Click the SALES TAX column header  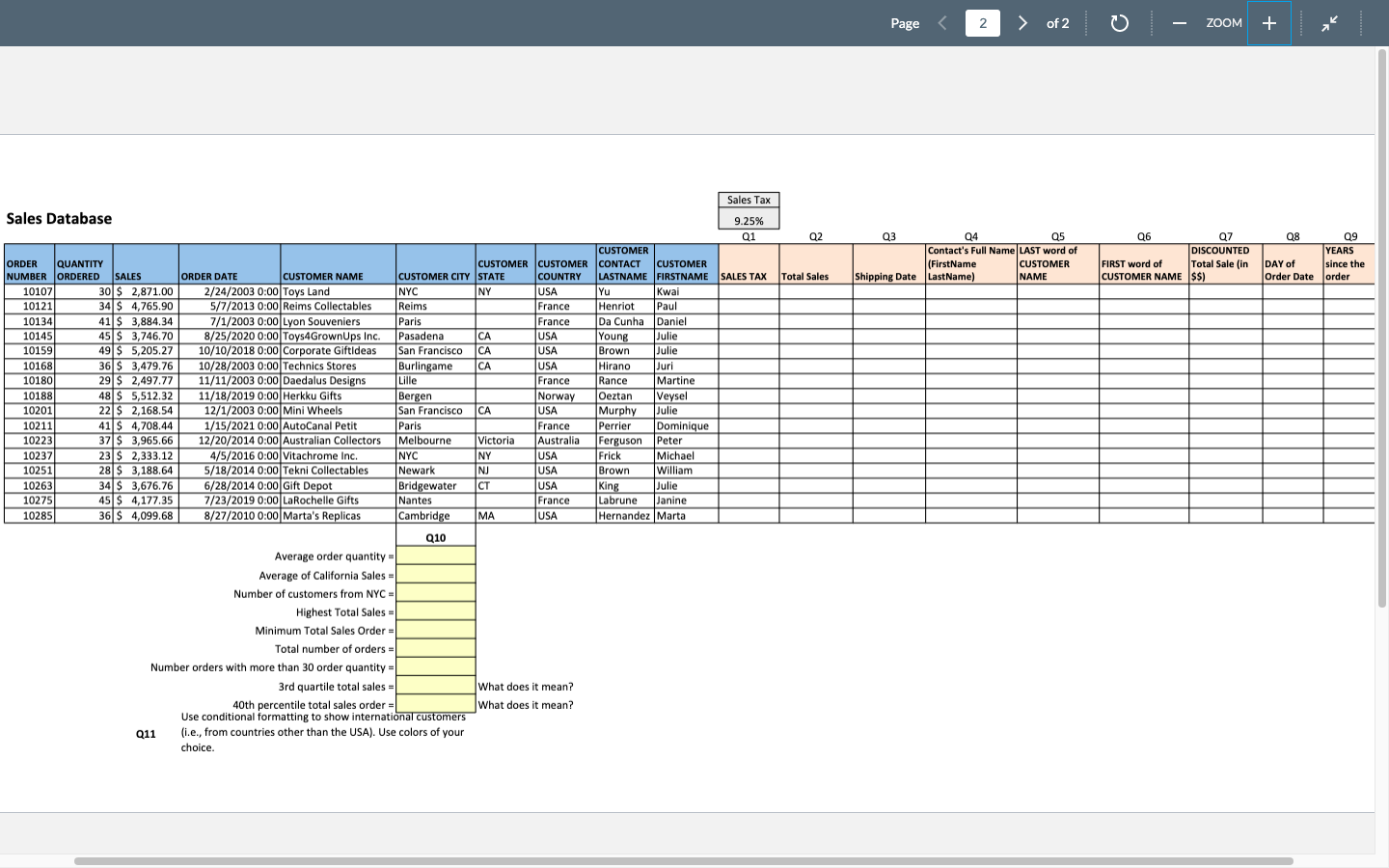coord(749,263)
